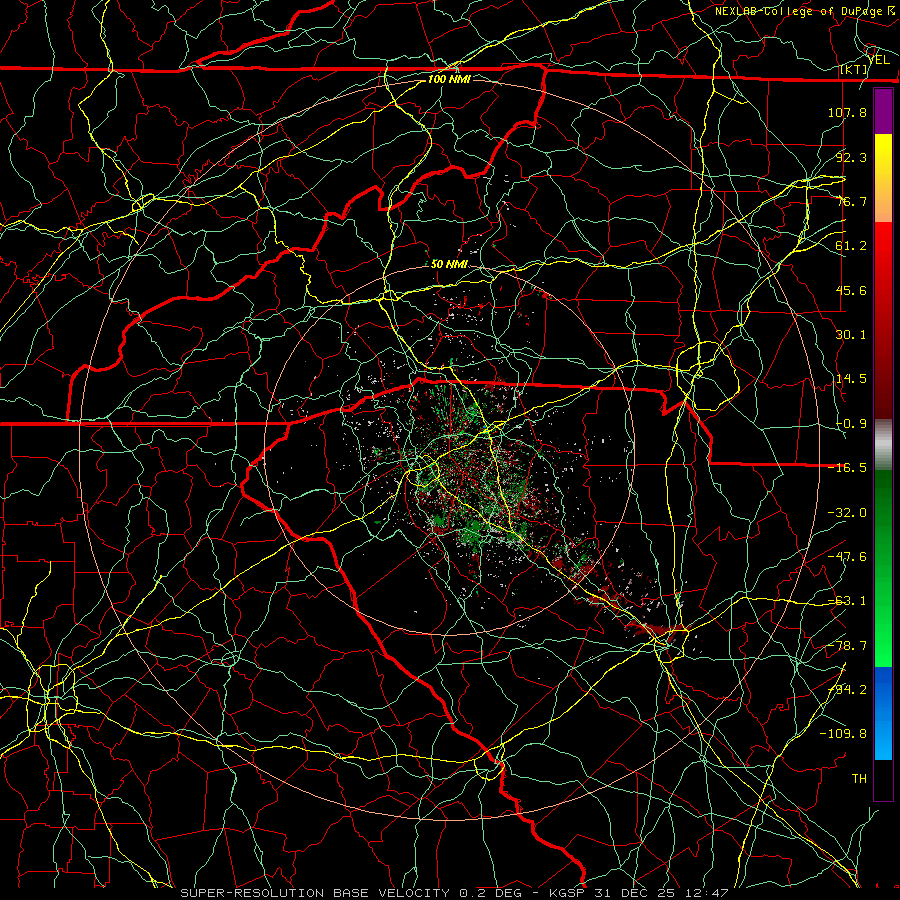Click the -78.7 velocity scale value

tap(847, 646)
